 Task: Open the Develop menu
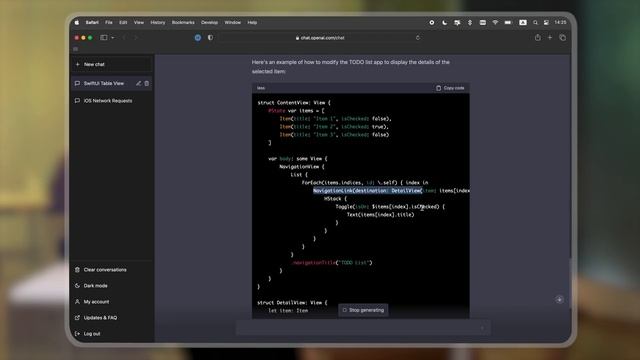[209, 22]
